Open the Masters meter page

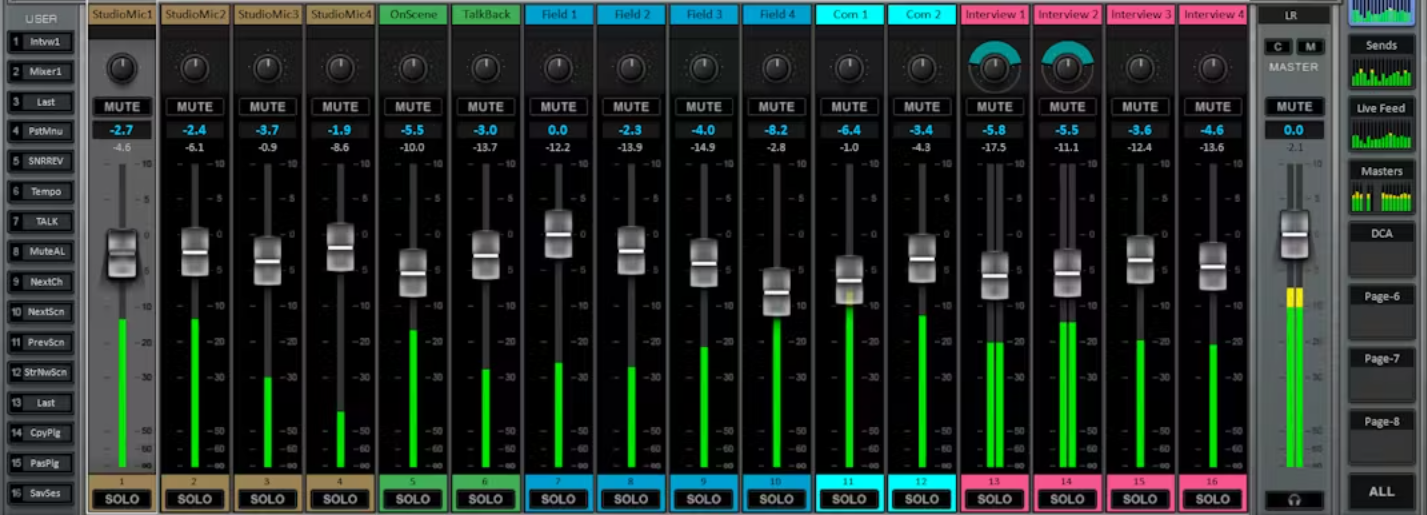pos(1381,188)
